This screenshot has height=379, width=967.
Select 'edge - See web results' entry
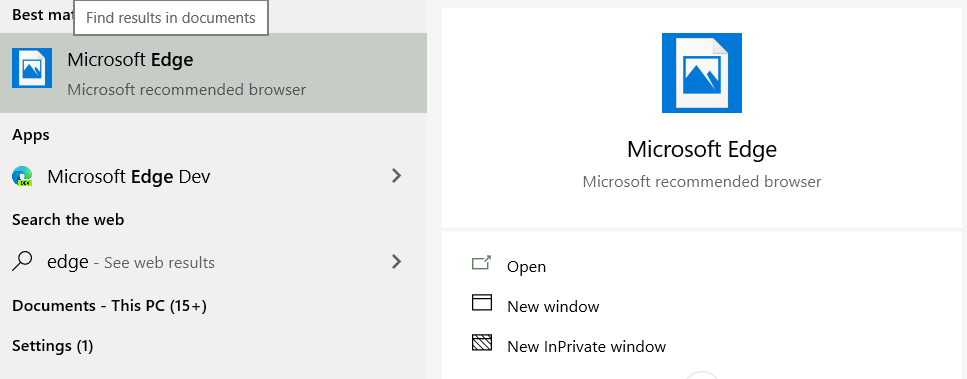(213, 262)
